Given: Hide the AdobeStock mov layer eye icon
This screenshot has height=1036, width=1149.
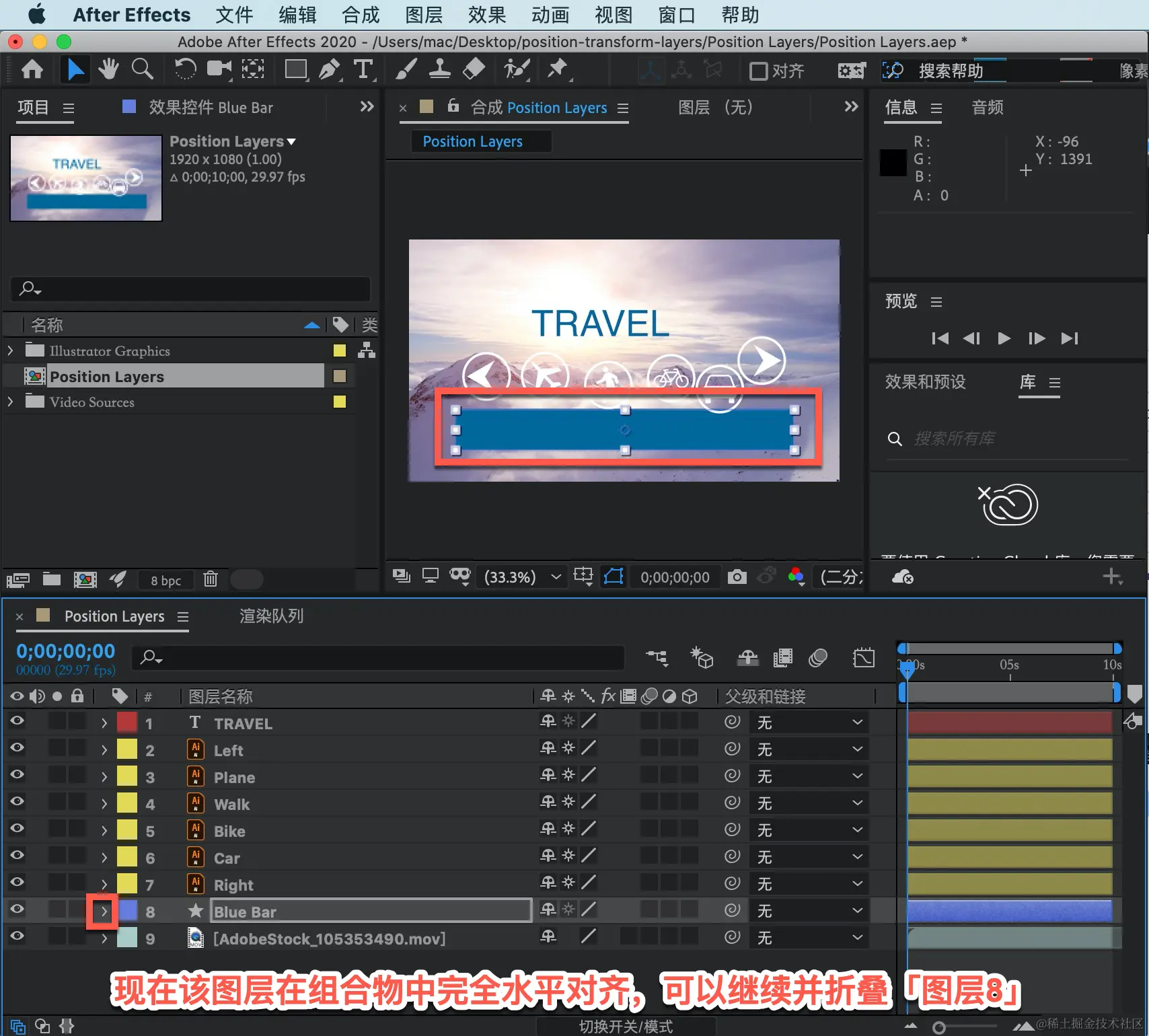Looking at the screenshot, I should [17, 936].
